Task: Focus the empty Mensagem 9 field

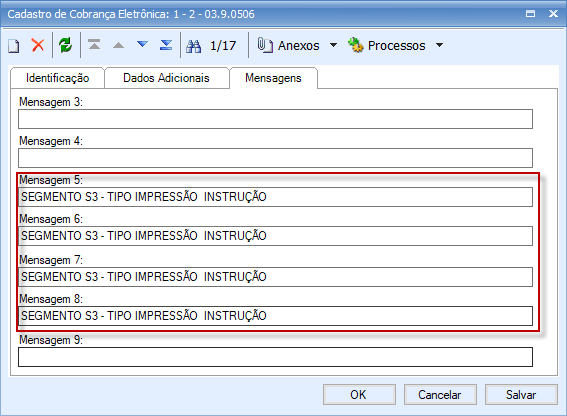Action: 276,357
